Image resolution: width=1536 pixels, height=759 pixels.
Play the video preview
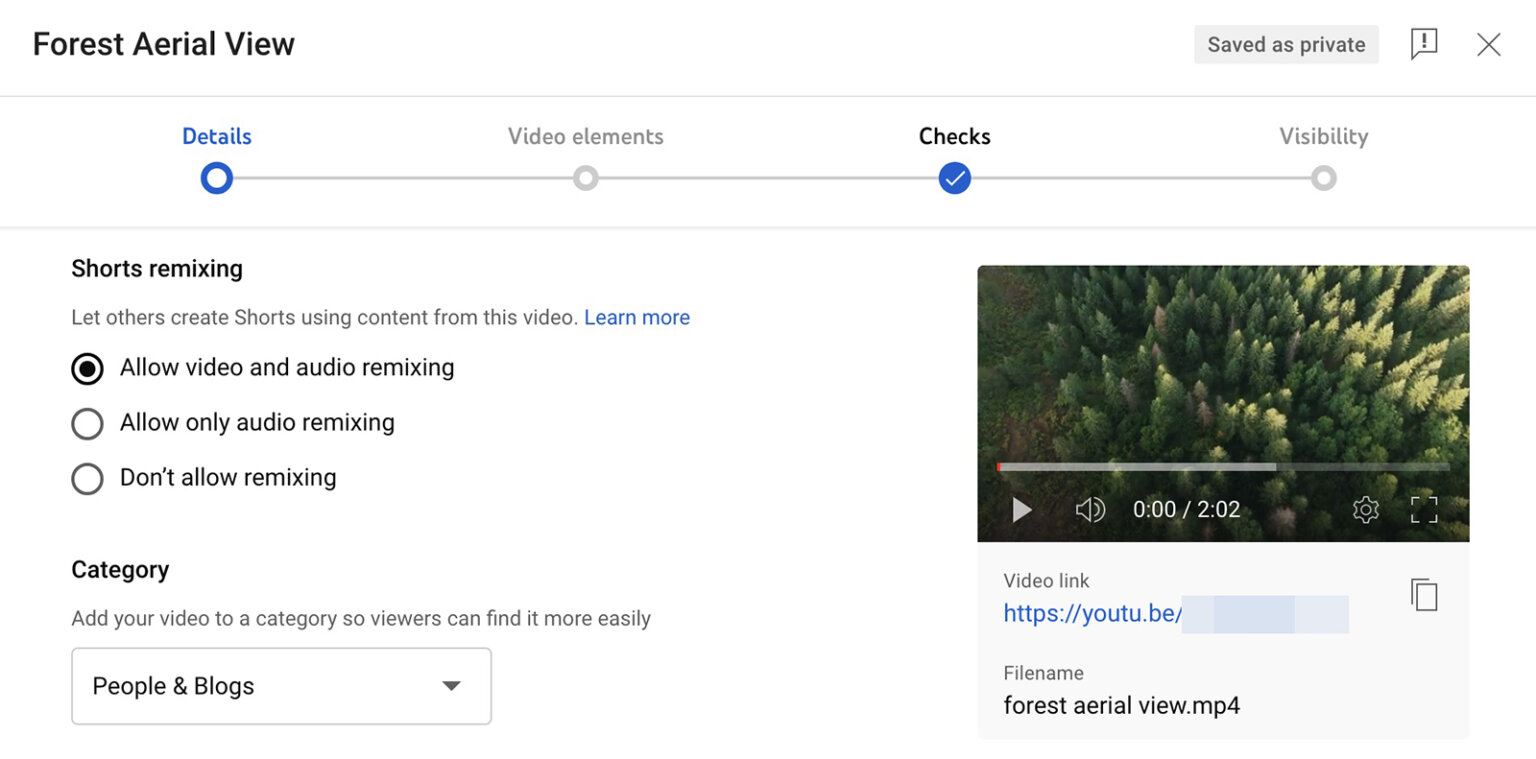[1021, 510]
